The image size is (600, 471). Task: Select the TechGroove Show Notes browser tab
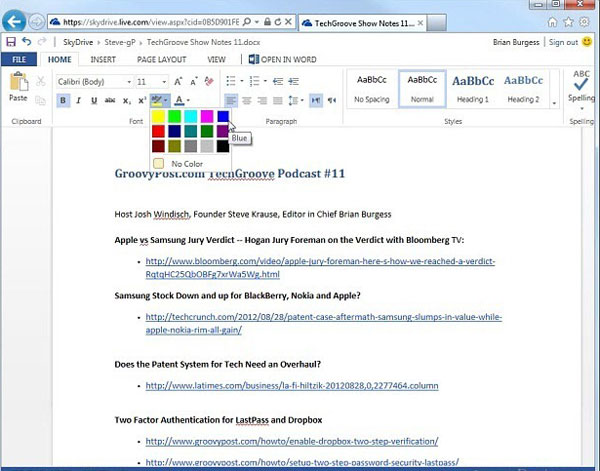click(362, 23)
